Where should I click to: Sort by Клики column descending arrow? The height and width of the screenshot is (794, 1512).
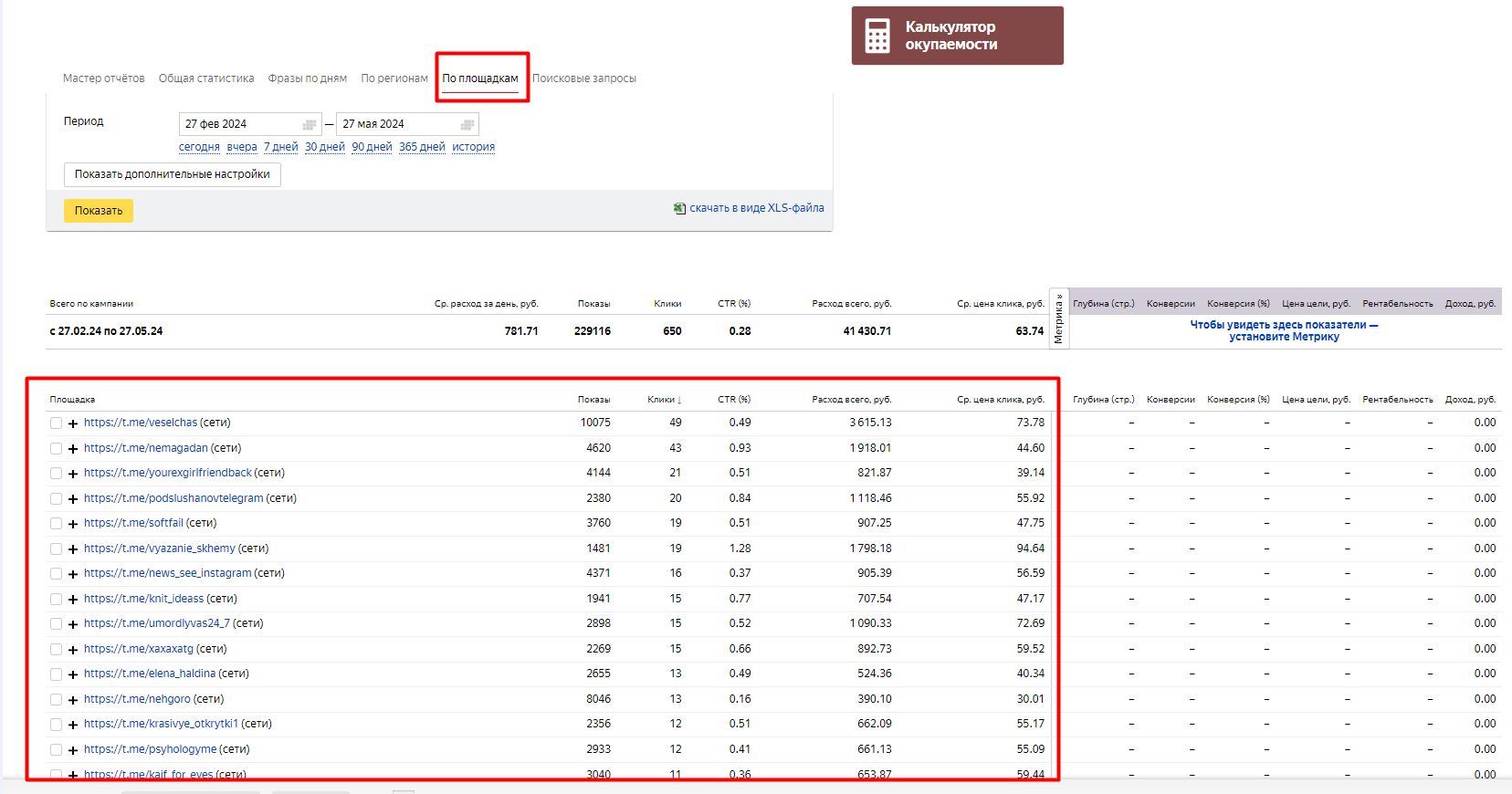(x=679, y=400)
